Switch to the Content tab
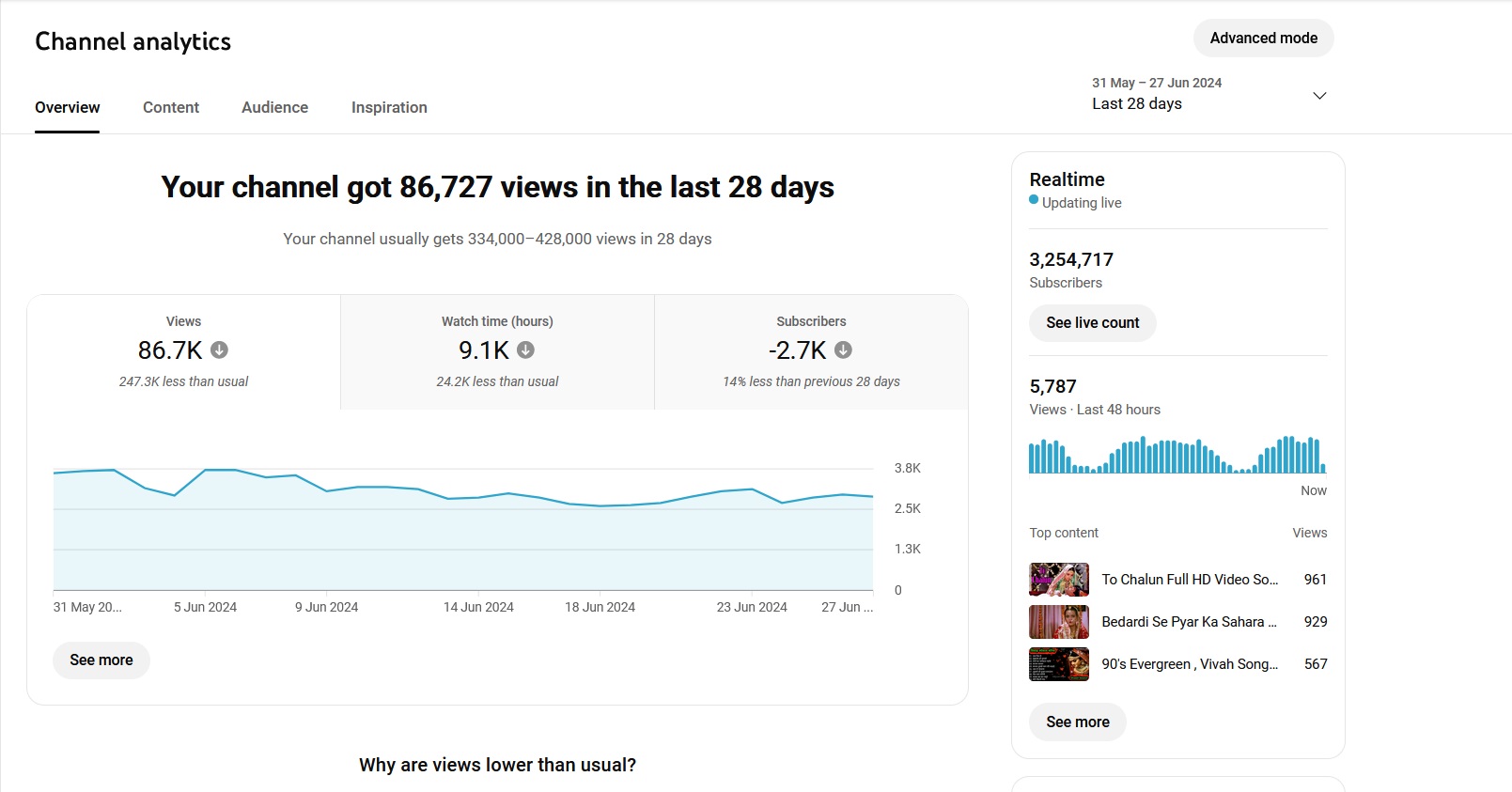 [x=171, y=107]
